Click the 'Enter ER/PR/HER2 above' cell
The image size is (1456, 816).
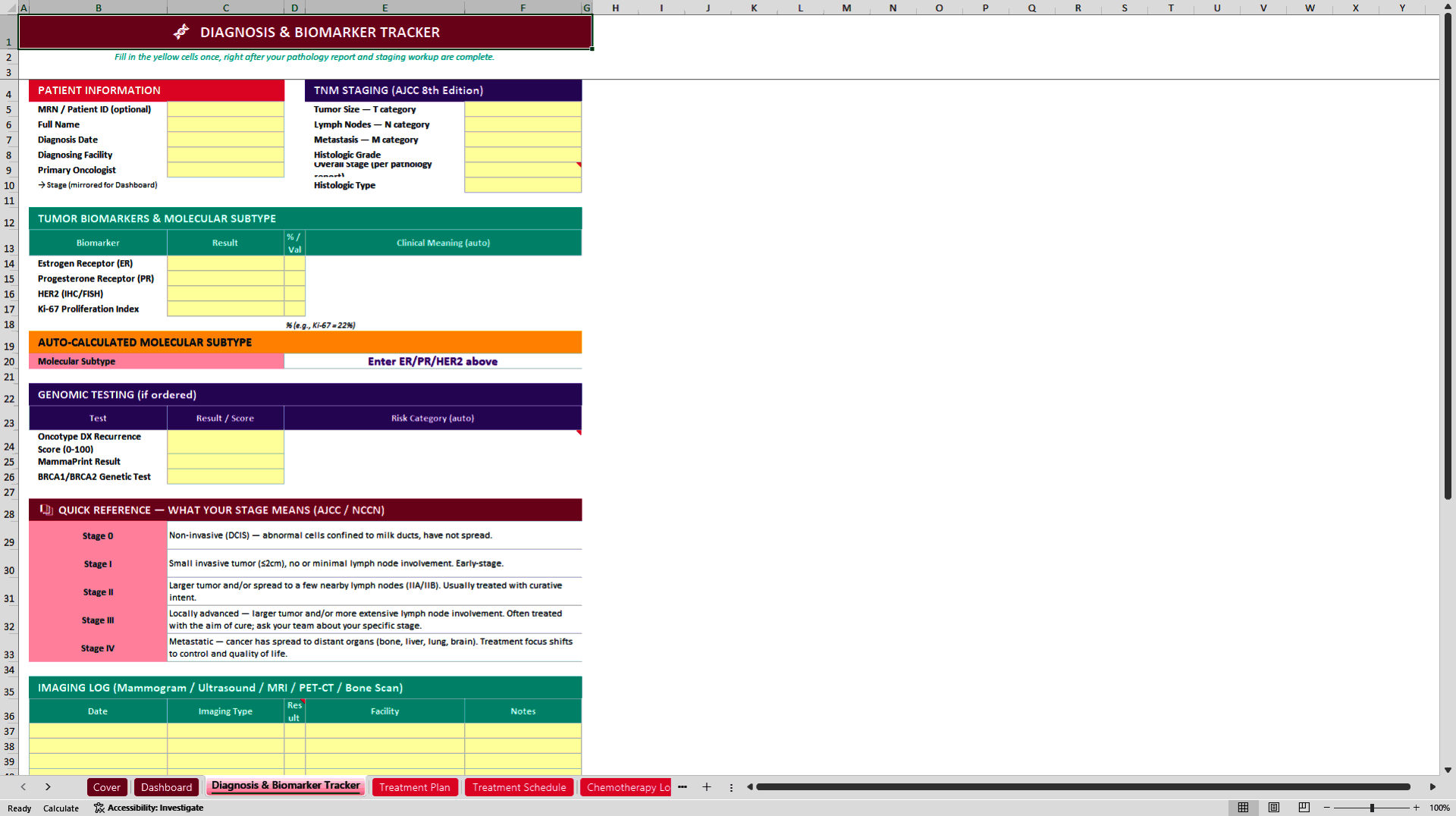[433, 362]
